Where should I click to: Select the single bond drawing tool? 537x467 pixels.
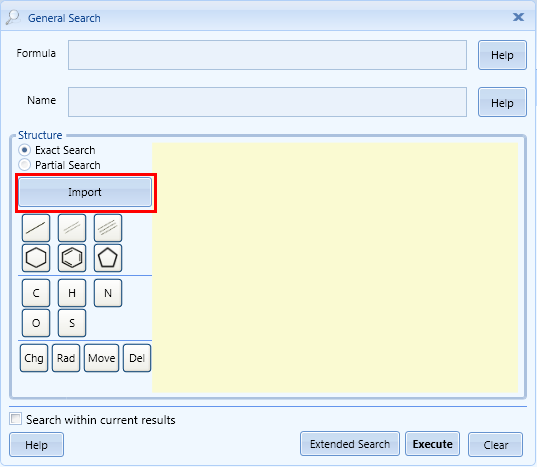(36, 228)
